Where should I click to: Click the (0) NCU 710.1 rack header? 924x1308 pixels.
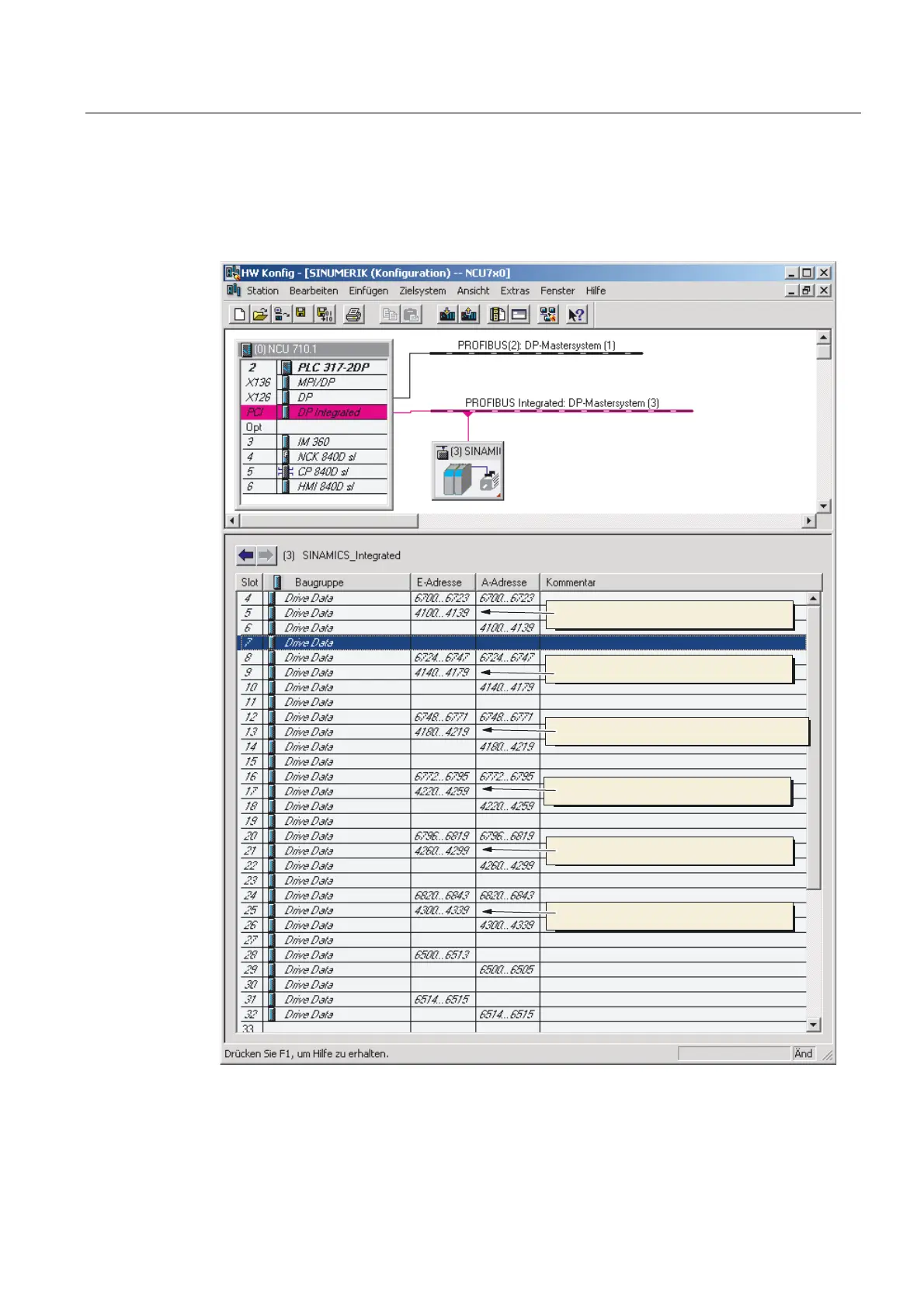pos(314,350)
